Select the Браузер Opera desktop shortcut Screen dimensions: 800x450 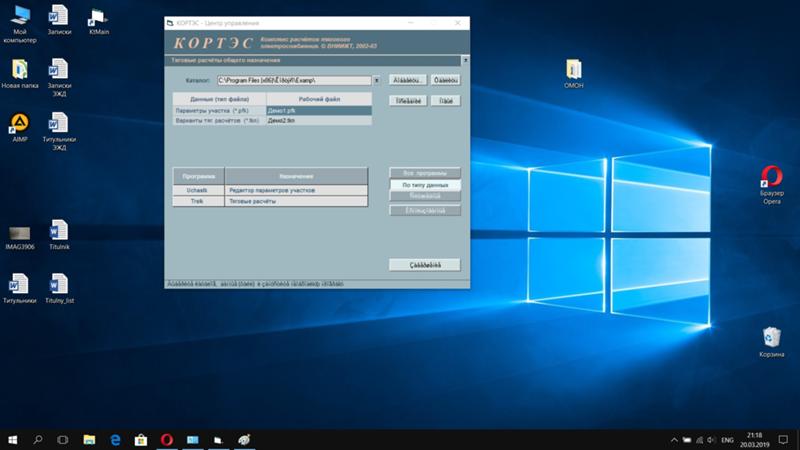coord(771,185)
